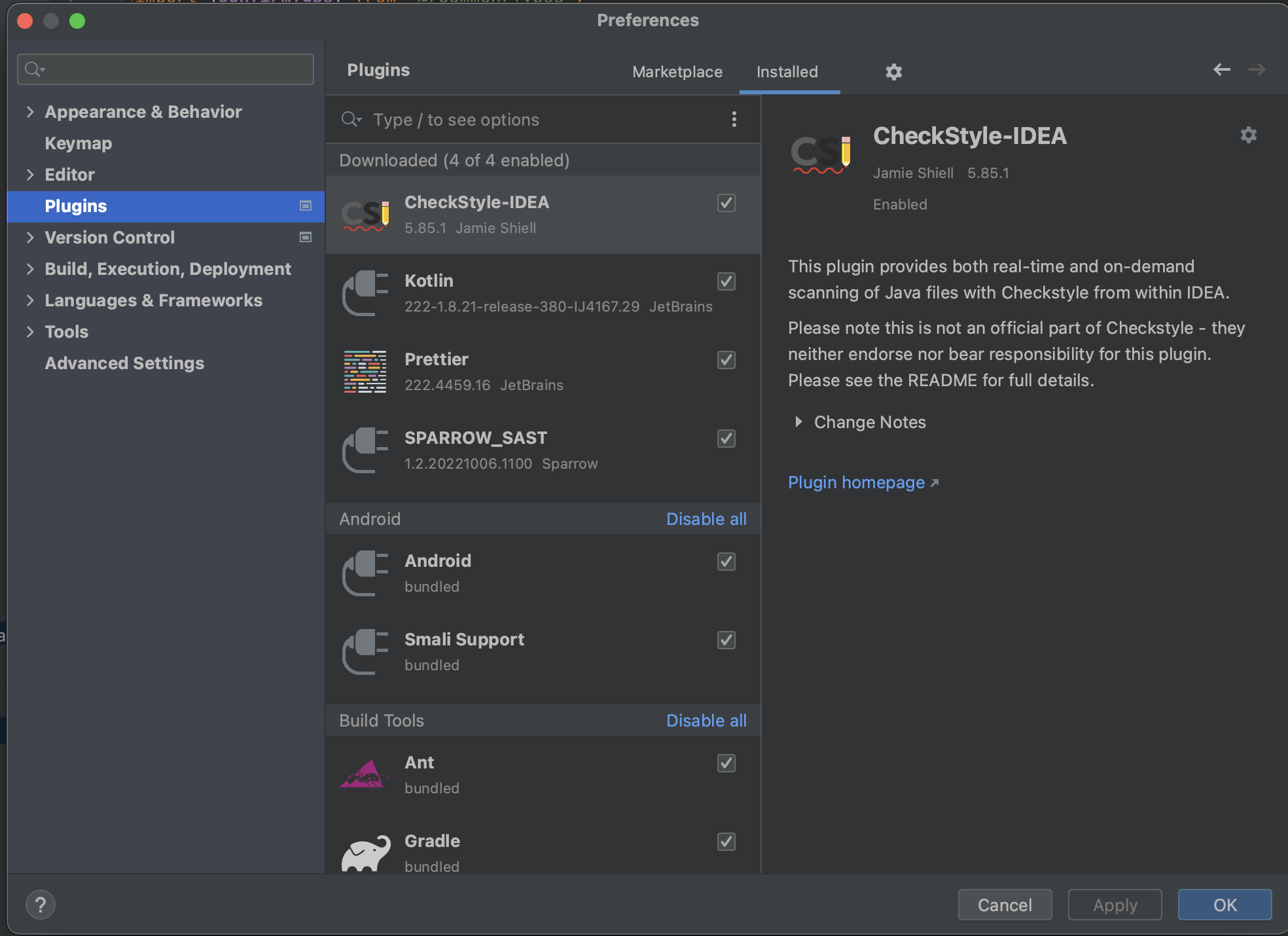Uncheck the Prettier plugin checkbox
Image resolution: width=1288 pixels, height=936 pixels.
click(x=726, y=360)
